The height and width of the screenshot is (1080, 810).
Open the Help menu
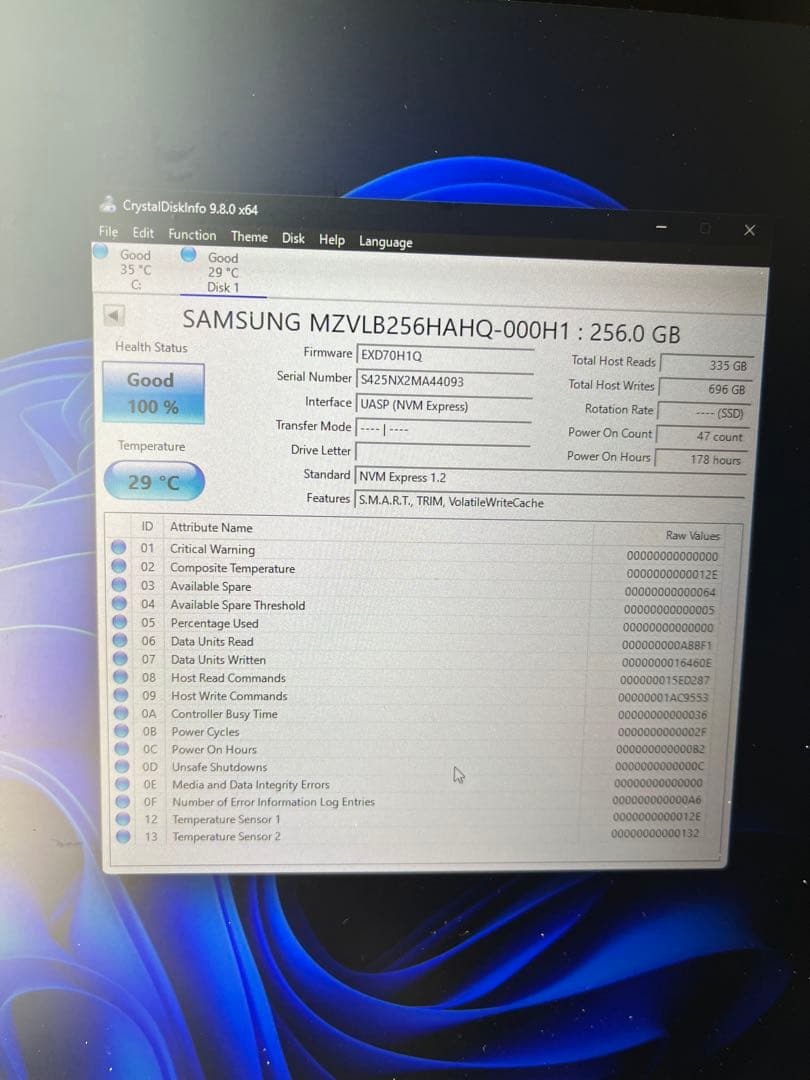click(x=332, y=240)
